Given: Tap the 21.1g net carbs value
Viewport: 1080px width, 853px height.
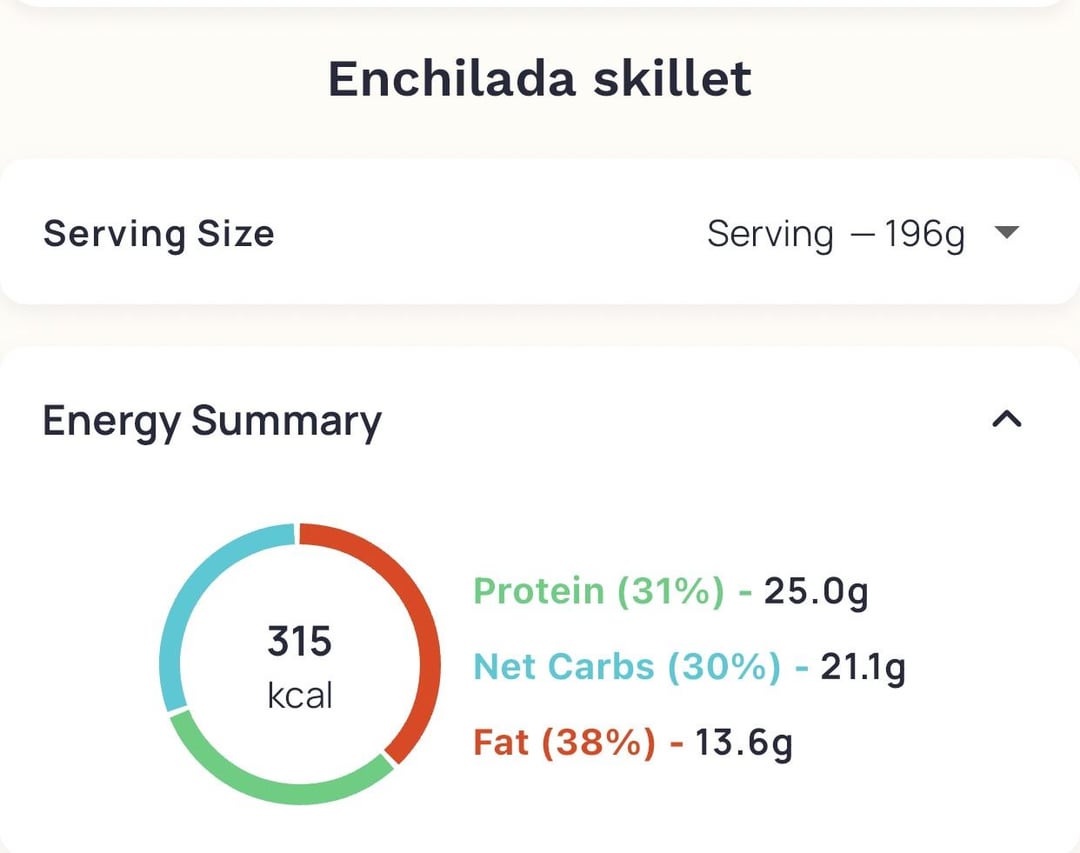Looking at the screenshot, I should pyautogui.click(x=863, y=667).
